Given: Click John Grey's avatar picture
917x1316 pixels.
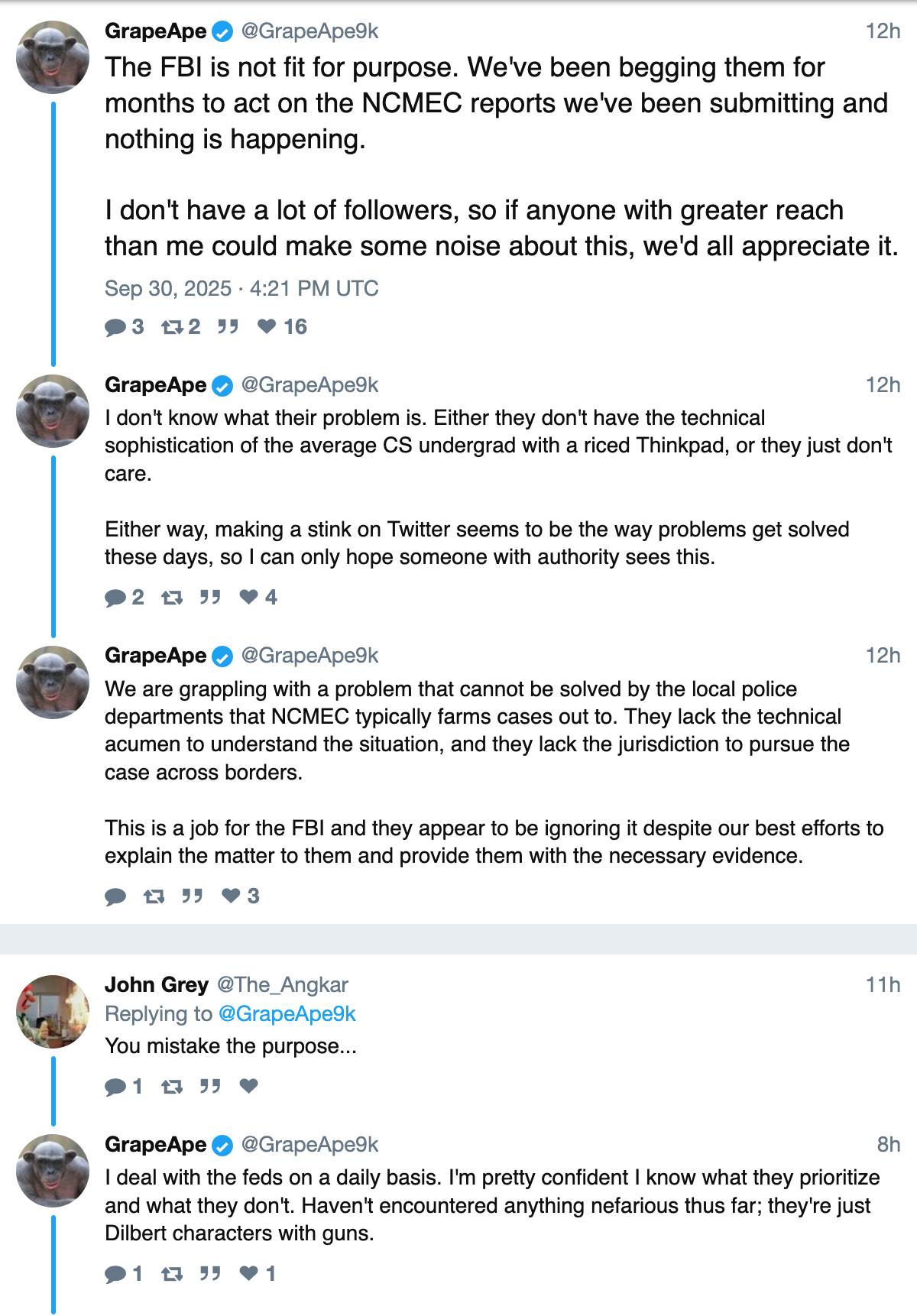Looking at the screenshot, I should click(x=53, y=1011).
